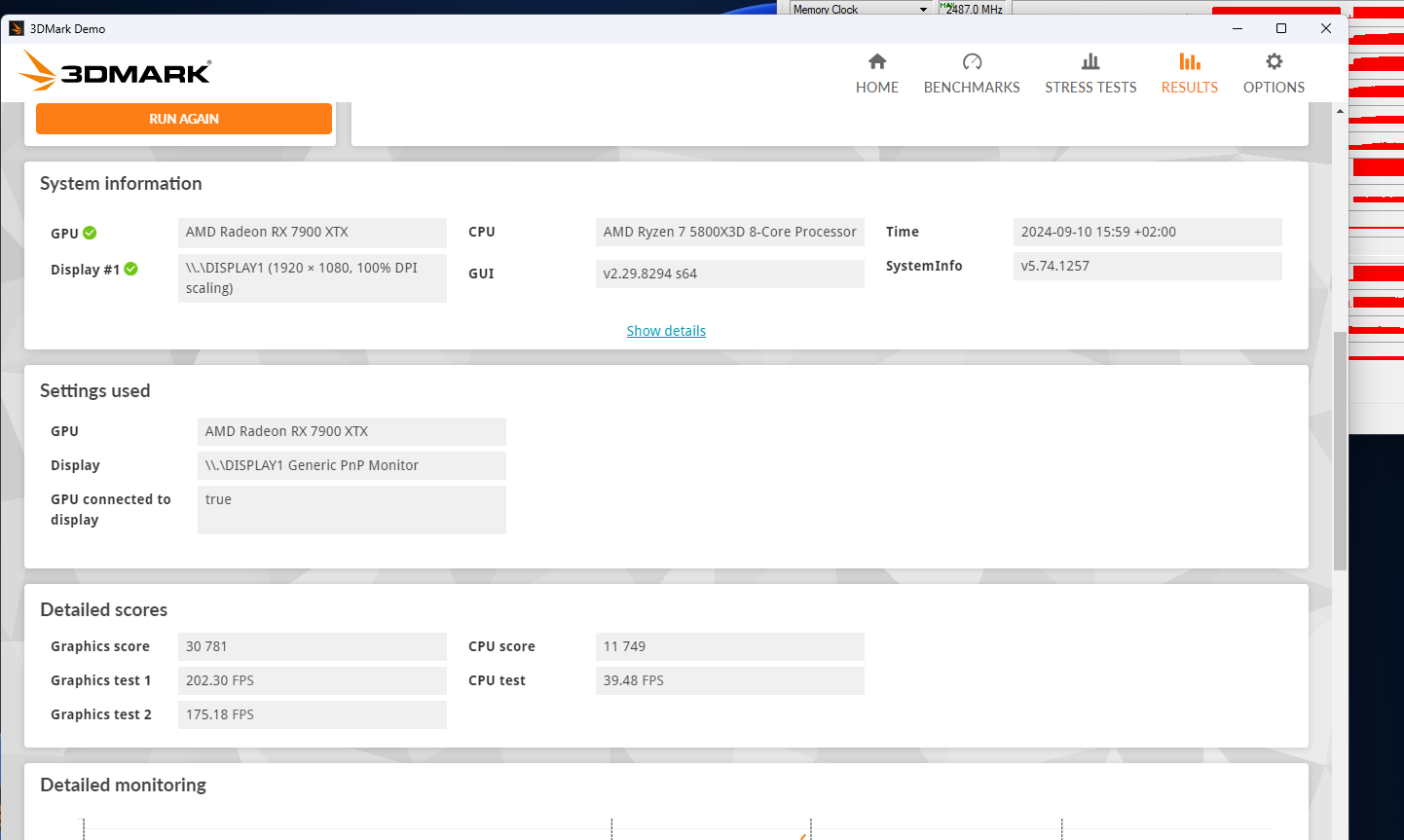Open the Stress Tests chart icon
The width and height of the screenshot is (1404, 840).
tap(1090, 61)
